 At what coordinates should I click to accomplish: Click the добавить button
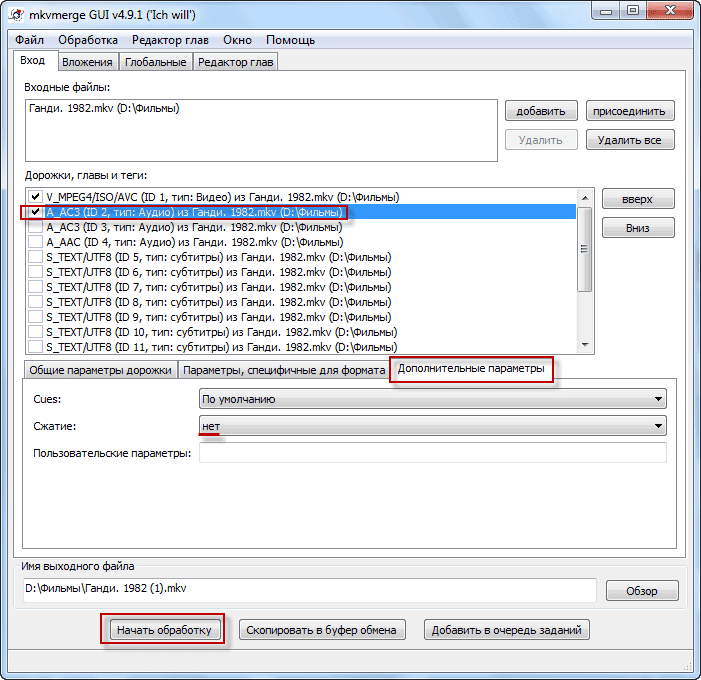point(541,111)
